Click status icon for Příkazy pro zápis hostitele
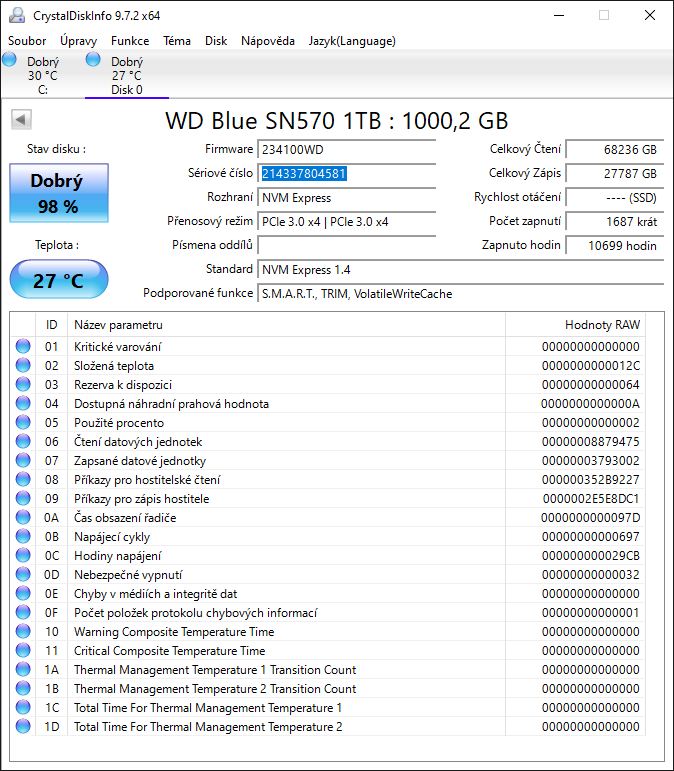Screen dimensions: 674x771 (x=23, y=498)
